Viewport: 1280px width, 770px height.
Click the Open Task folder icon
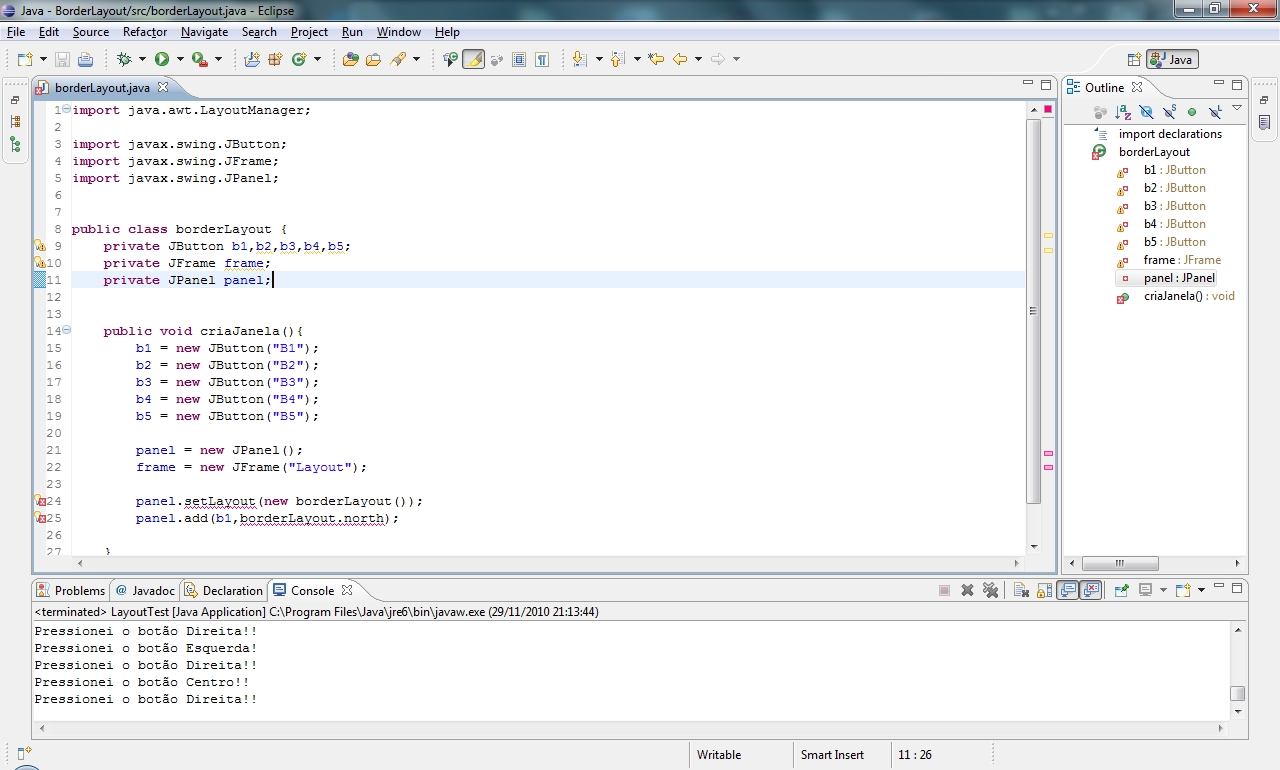click(x=373, y=59)
